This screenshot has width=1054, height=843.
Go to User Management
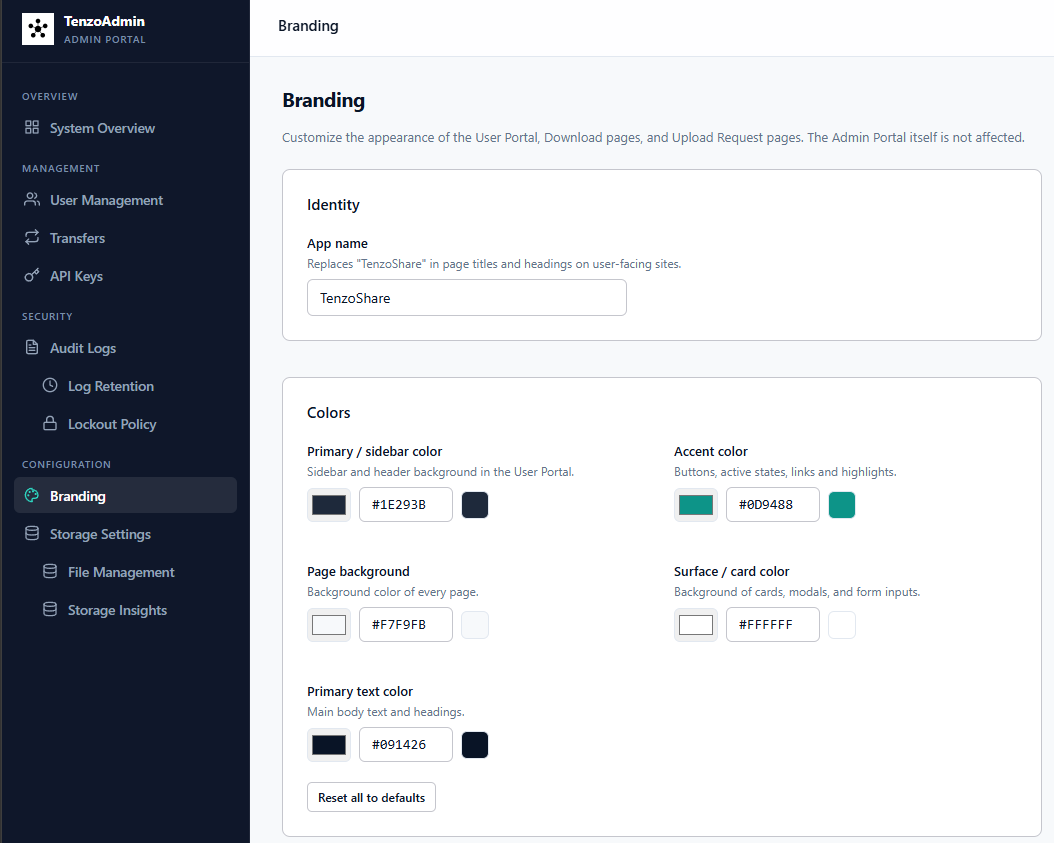(125, 200)
